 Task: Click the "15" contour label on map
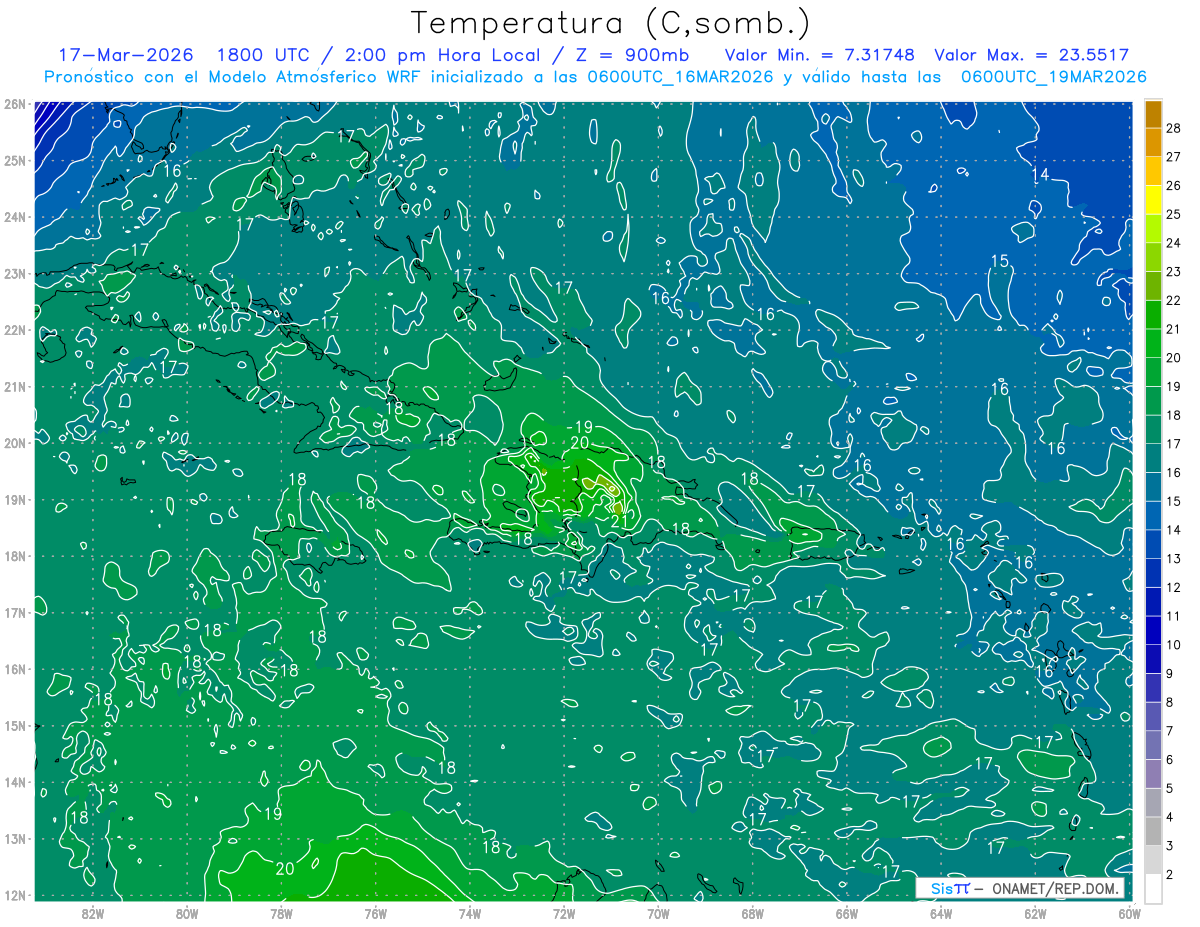[x=999, y=261]
